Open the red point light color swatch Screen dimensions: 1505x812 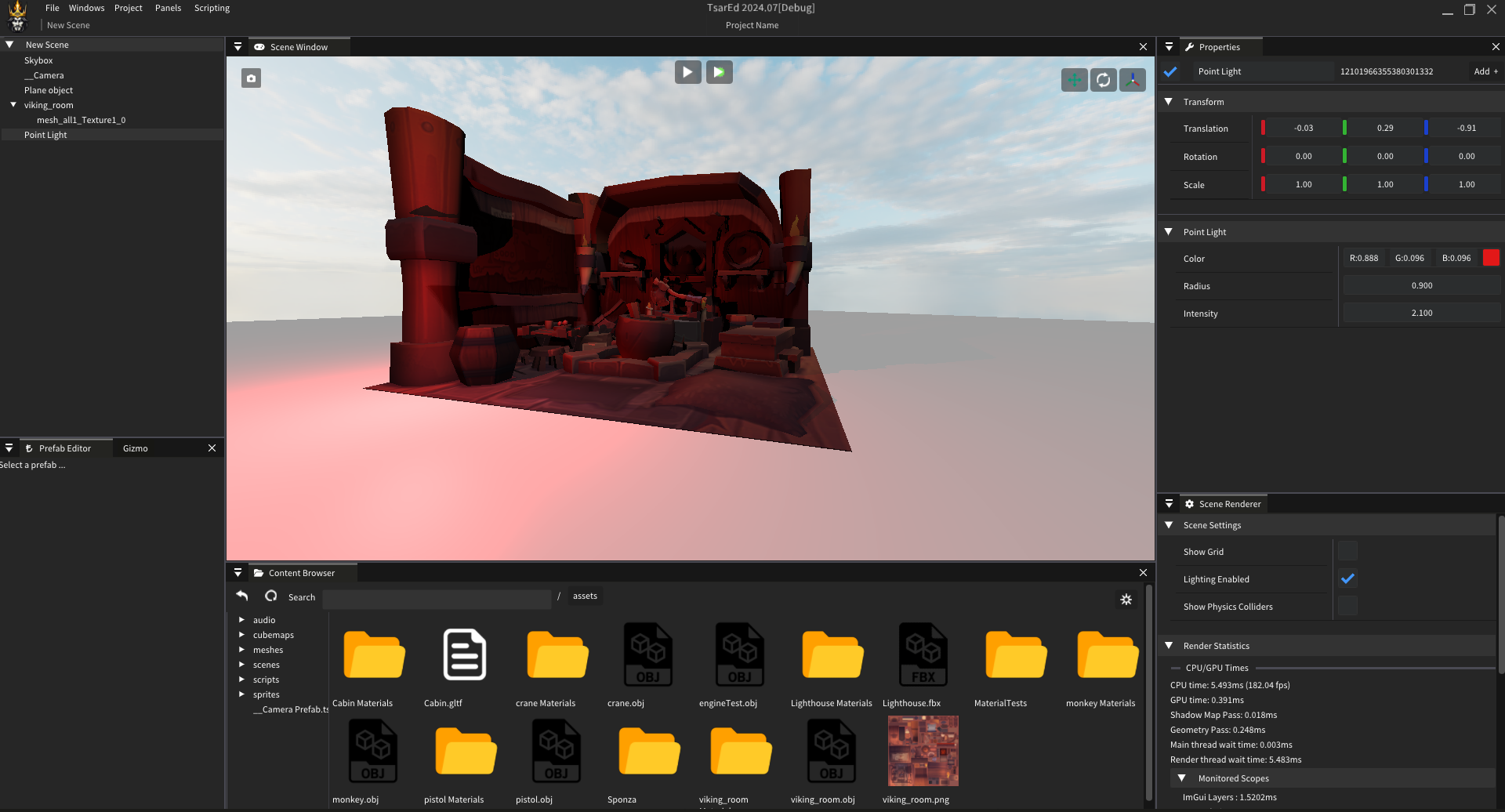(1490, 258)
